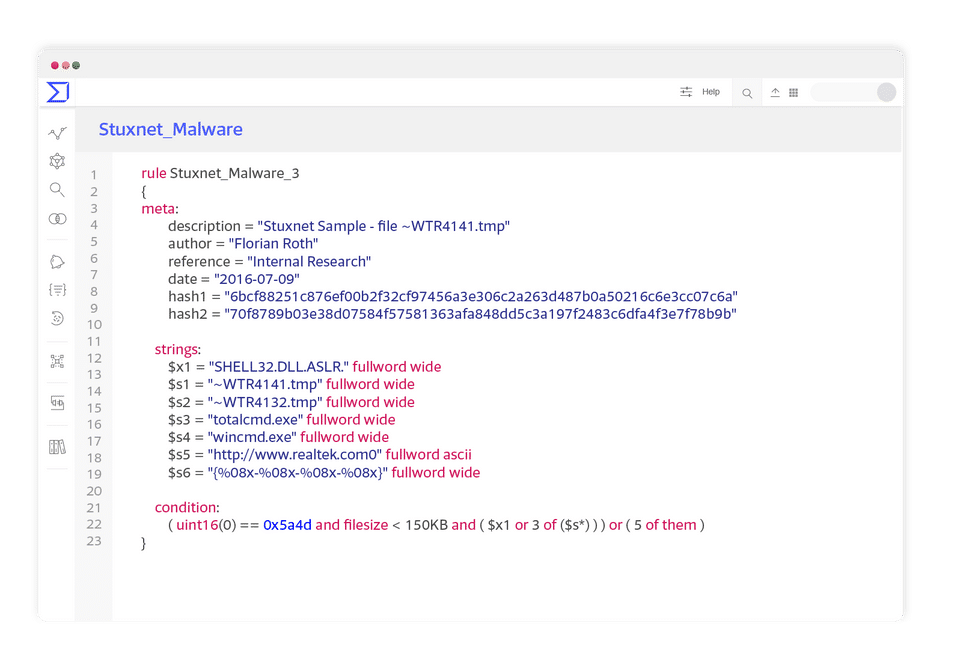The image size is (960, 655).
Task: Click the API document icon in the sidebar
Action: click(57, 403)
